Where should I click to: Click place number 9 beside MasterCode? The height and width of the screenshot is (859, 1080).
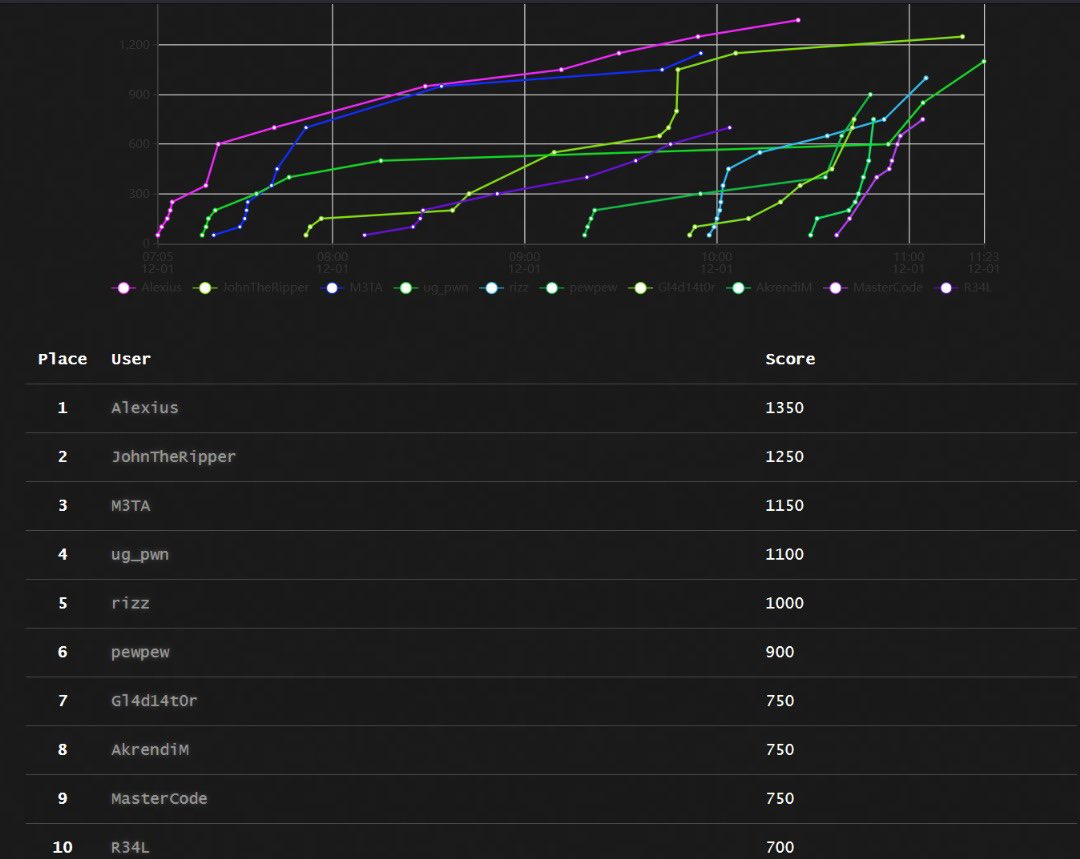tap(63, 799)
